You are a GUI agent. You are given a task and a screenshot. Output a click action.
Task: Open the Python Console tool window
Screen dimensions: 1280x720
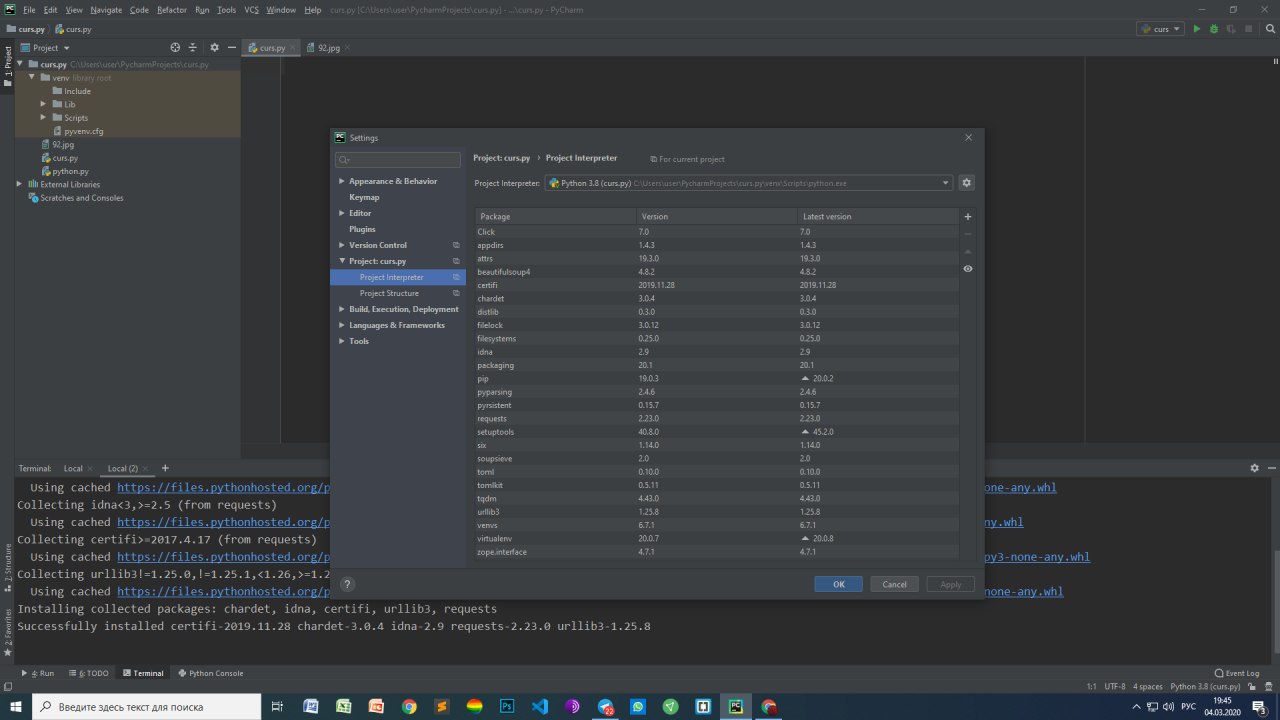(210, 673)
